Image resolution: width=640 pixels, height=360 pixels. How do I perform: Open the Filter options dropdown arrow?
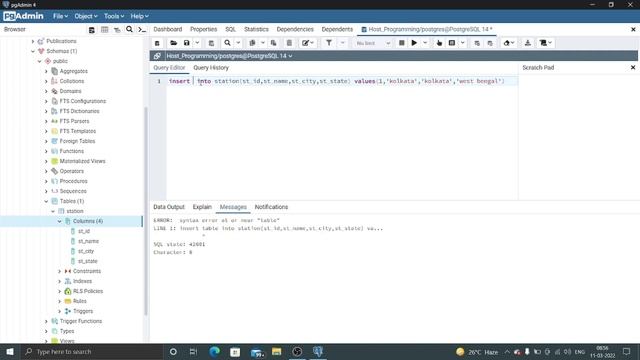coord(342,43)
